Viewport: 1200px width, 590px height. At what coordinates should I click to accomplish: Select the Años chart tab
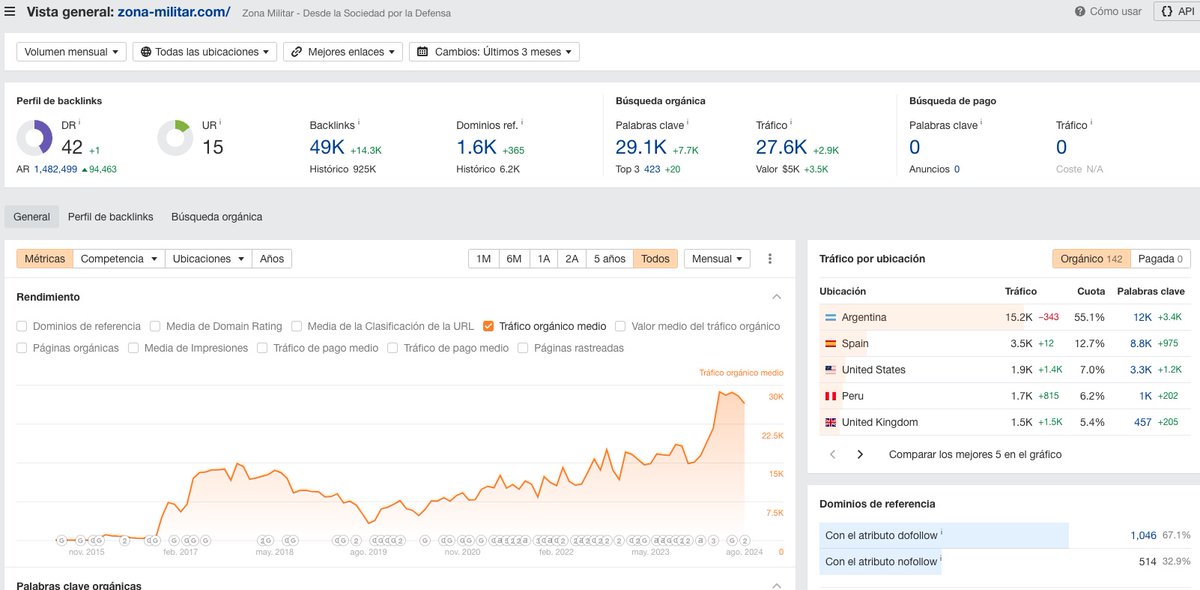[x=272, y=259]
